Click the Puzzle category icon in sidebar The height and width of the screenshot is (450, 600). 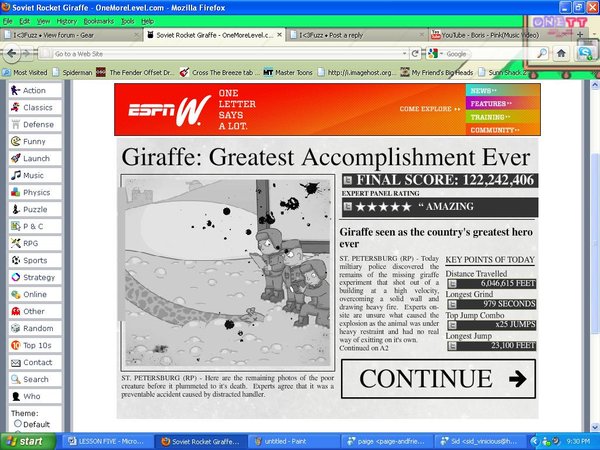coord(14,209)
